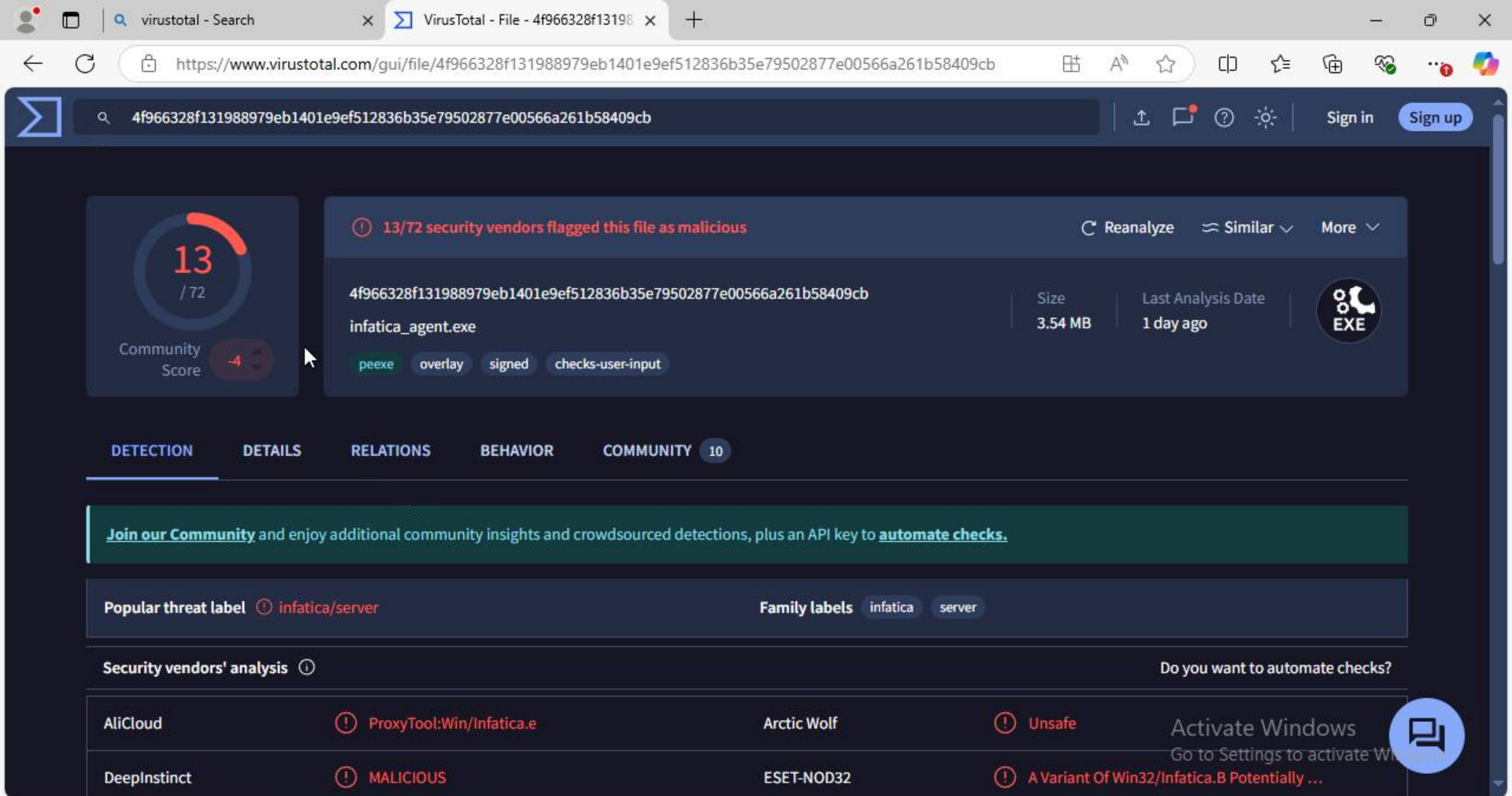
Task: Click the checks-user-input tag
Action: tap(607, 364)
